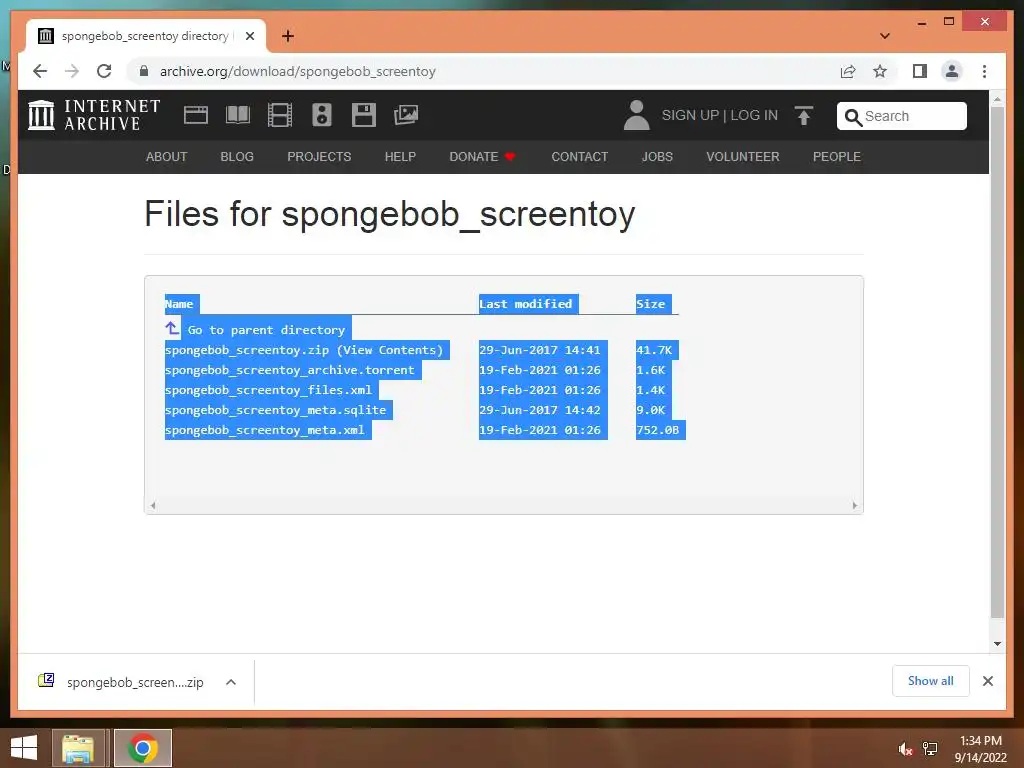The height and width of the screenshot is (768, 1024).
Task: Open the PEOPLE menu item
Action: [x=837, y=157]
